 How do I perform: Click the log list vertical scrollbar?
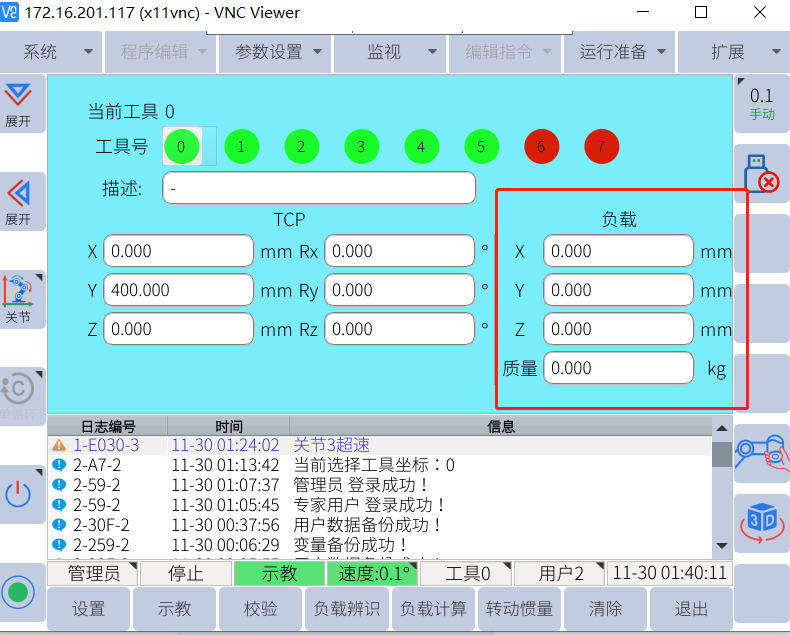click(721, 490)
